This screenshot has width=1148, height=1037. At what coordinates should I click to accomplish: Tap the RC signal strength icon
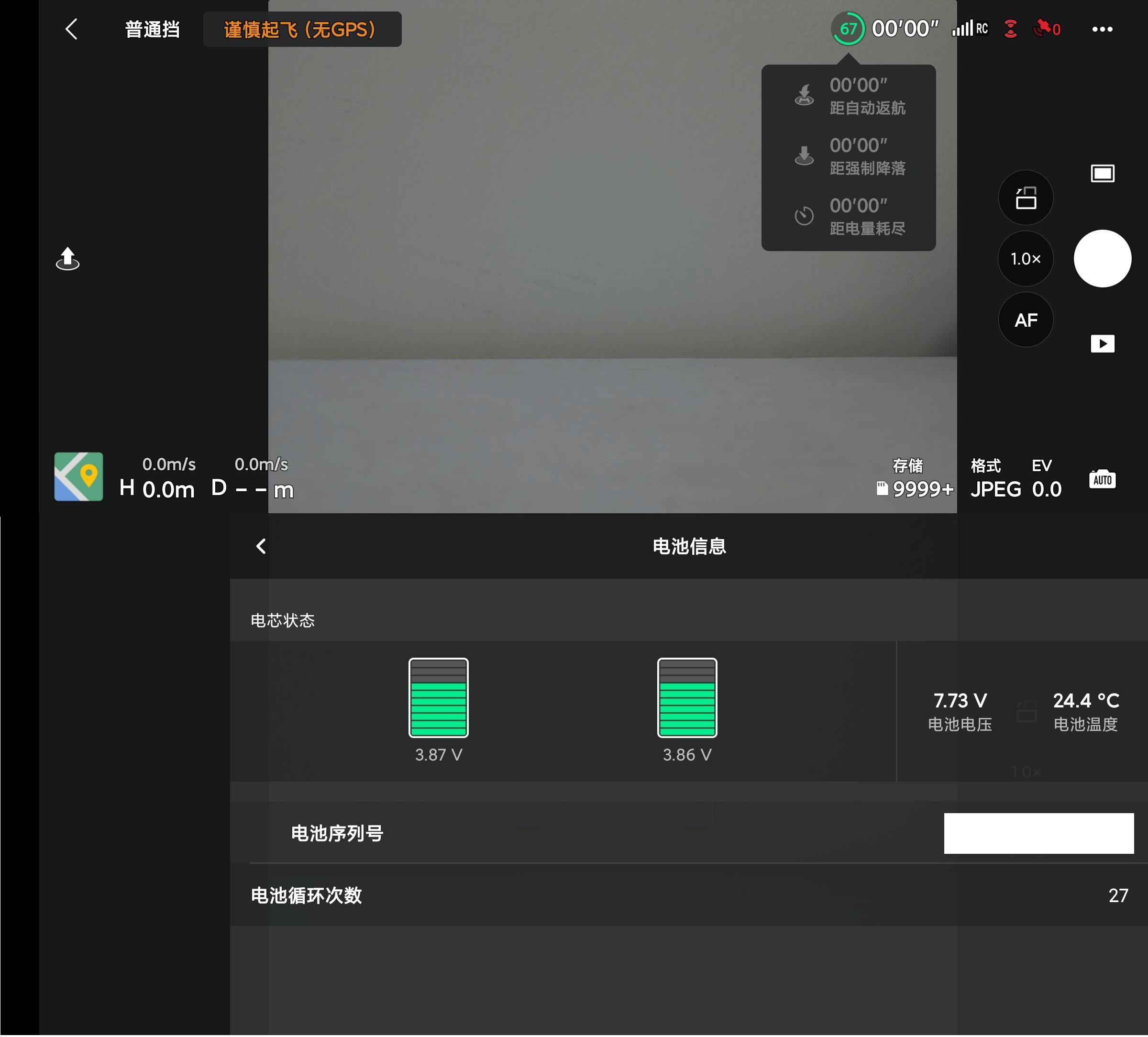[x=970, y=29]
